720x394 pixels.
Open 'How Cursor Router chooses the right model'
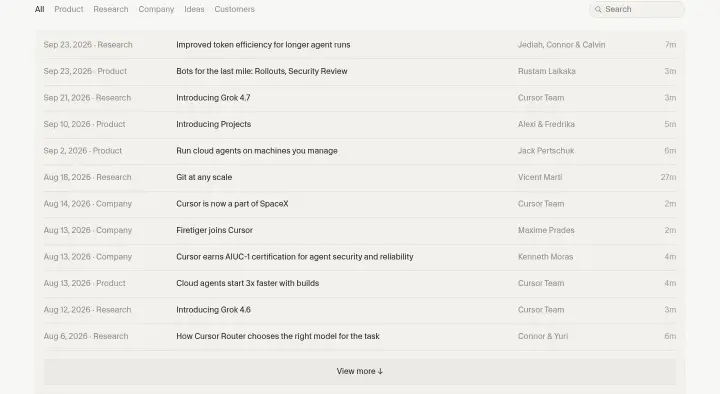coord(278,336)
